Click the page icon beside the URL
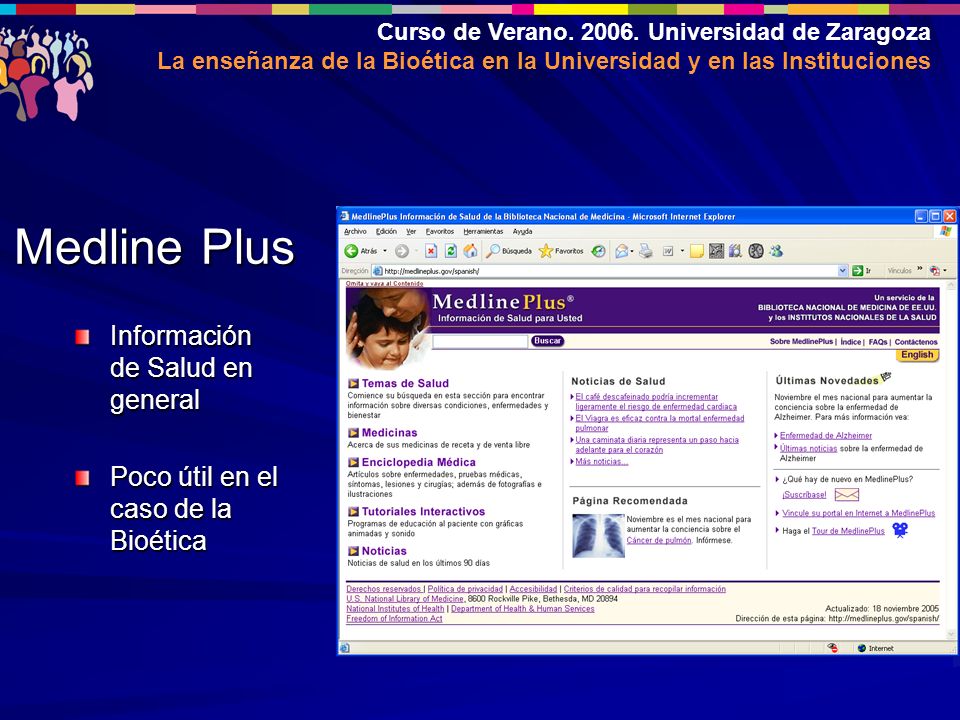Screen dimensions: 960x720 coord(378,271)
